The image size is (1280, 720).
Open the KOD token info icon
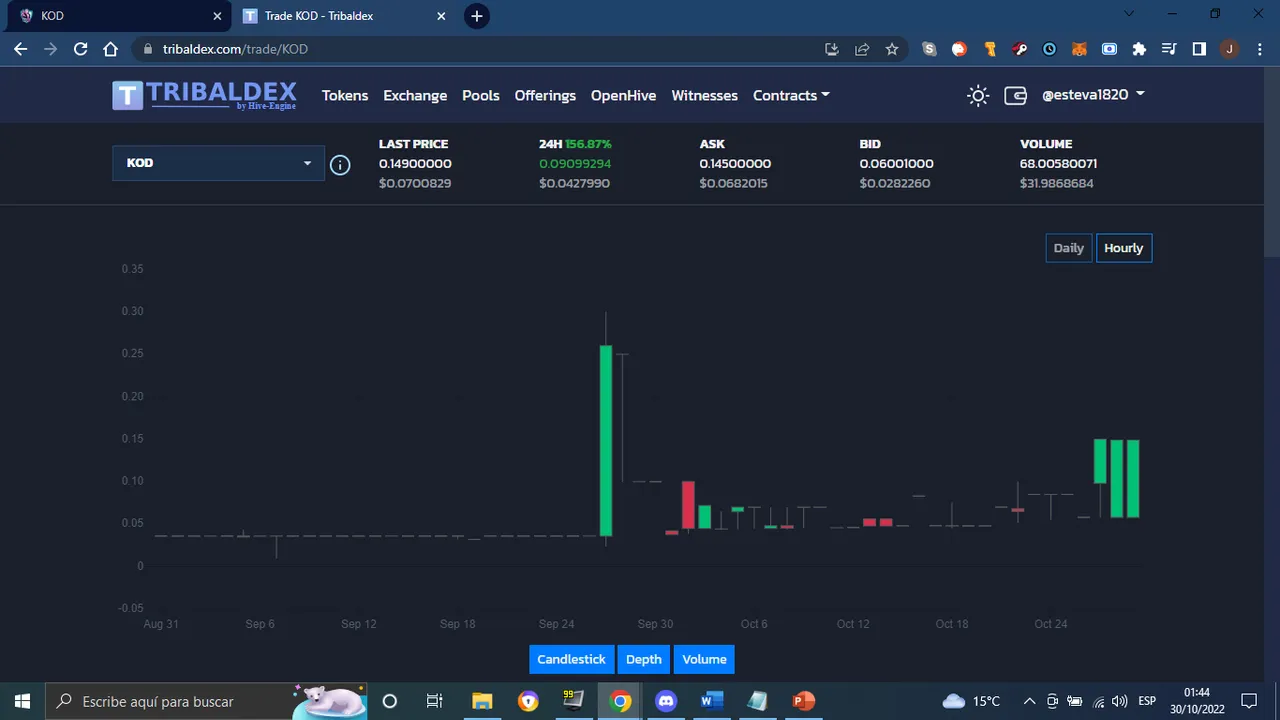(x=340, y=165)
